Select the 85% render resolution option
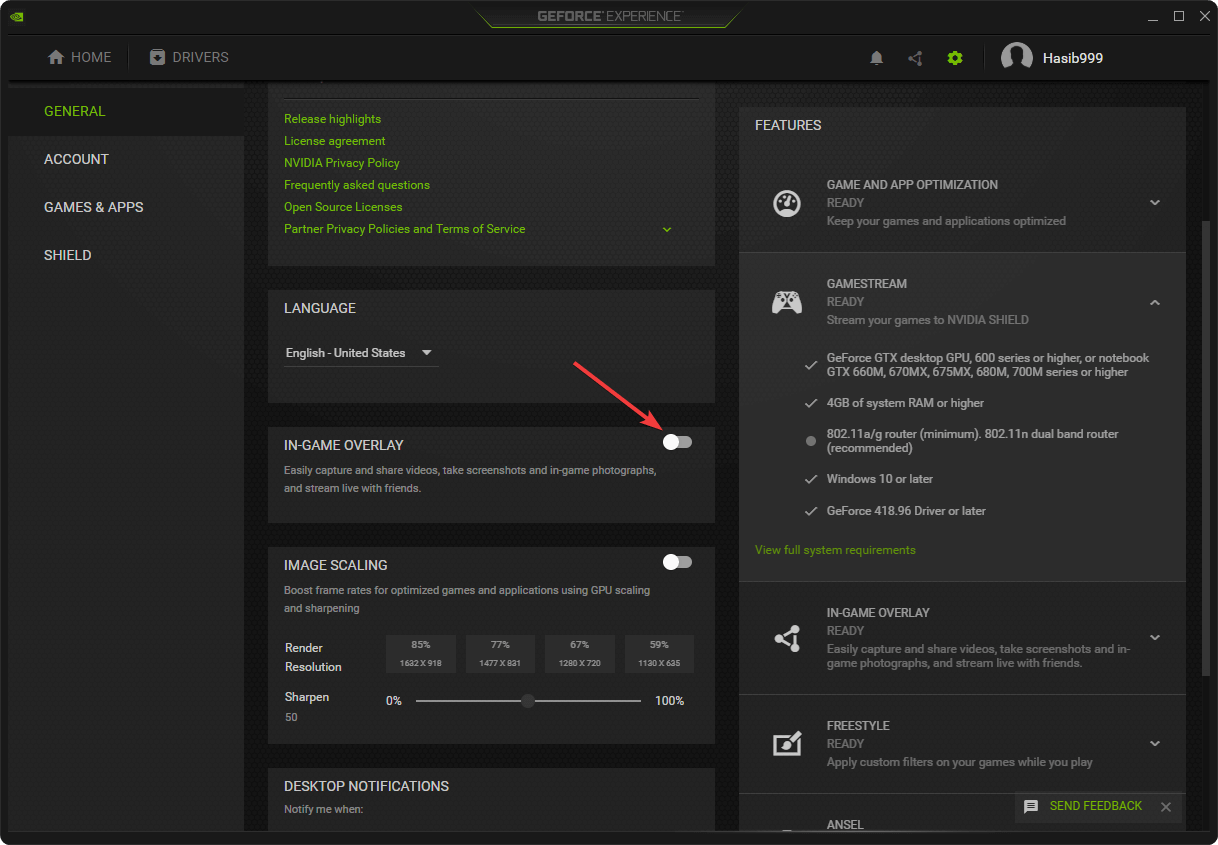The image size is (1218, 845). click(421, 653)
